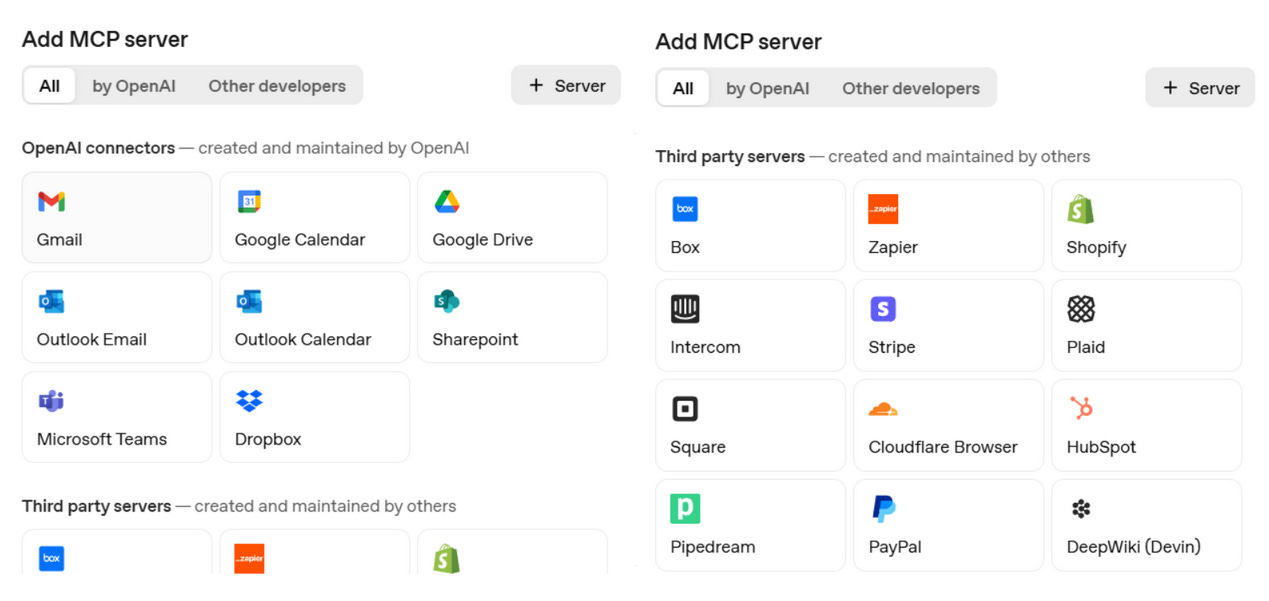
Task: Click the cut-off Box icon in left panel
Action: click(51, 559)
